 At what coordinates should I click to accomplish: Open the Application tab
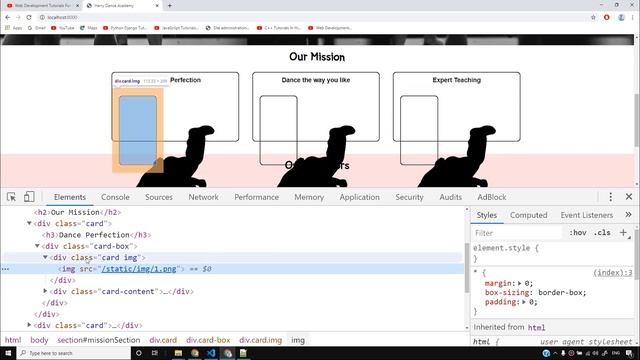359,197
